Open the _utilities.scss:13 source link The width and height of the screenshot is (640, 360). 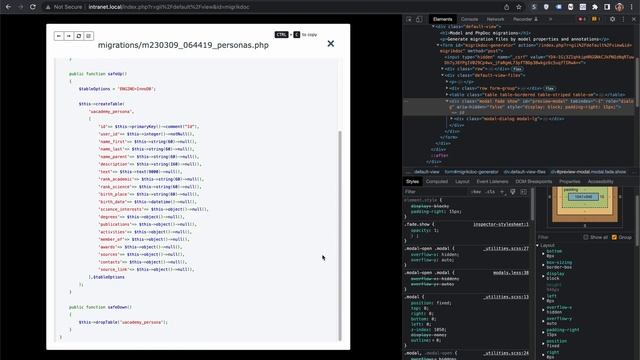pyautogui.click(x=506, y=297)
